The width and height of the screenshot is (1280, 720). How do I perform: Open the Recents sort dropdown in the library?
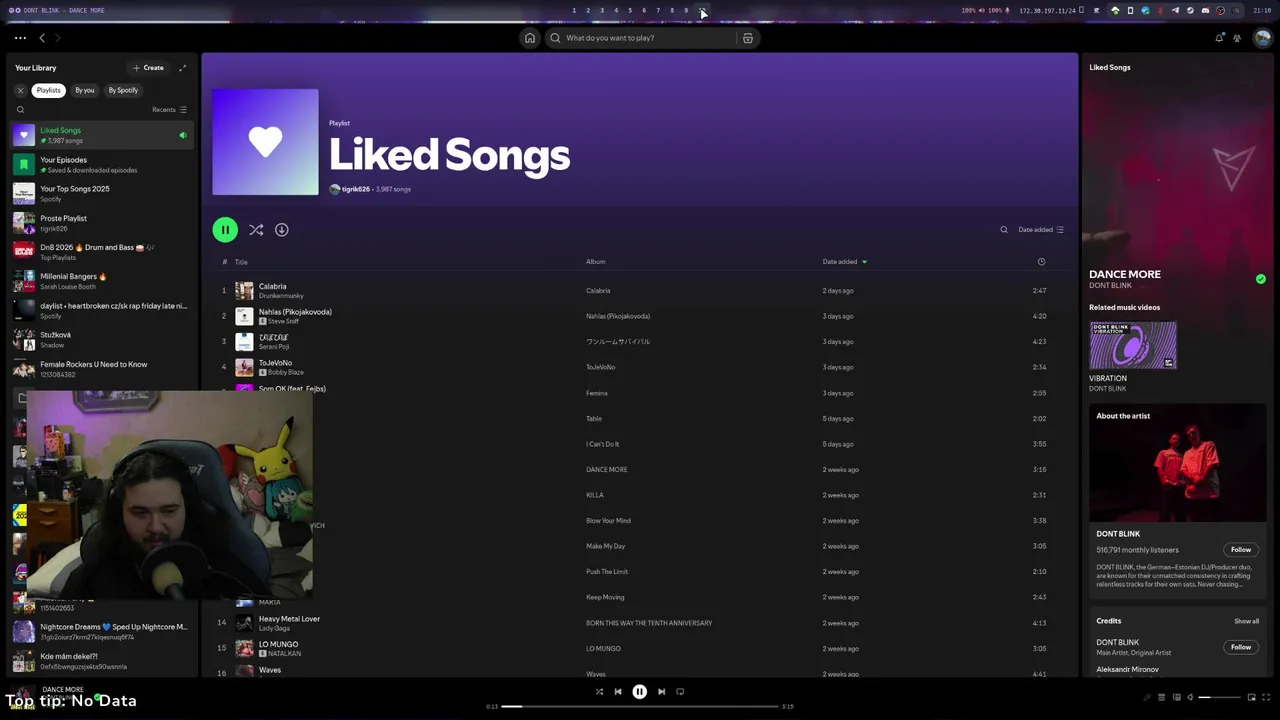pos(169,110)
